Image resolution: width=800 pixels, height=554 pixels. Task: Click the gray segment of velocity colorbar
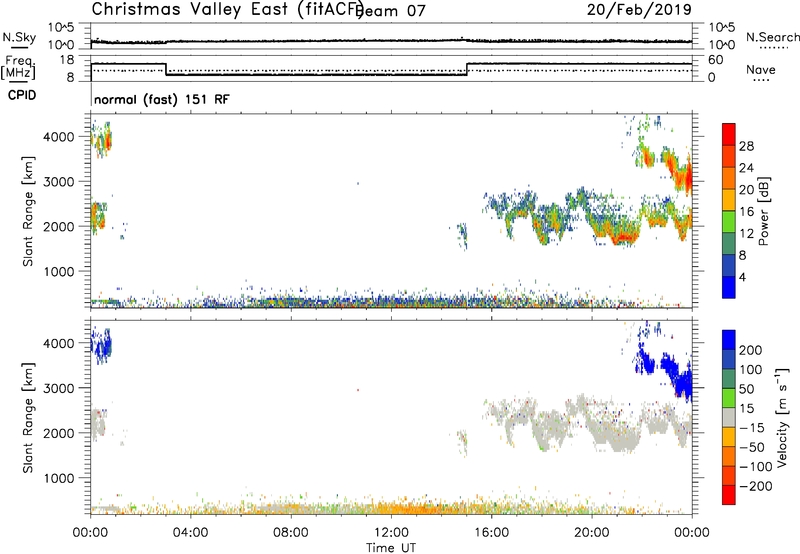729,418
